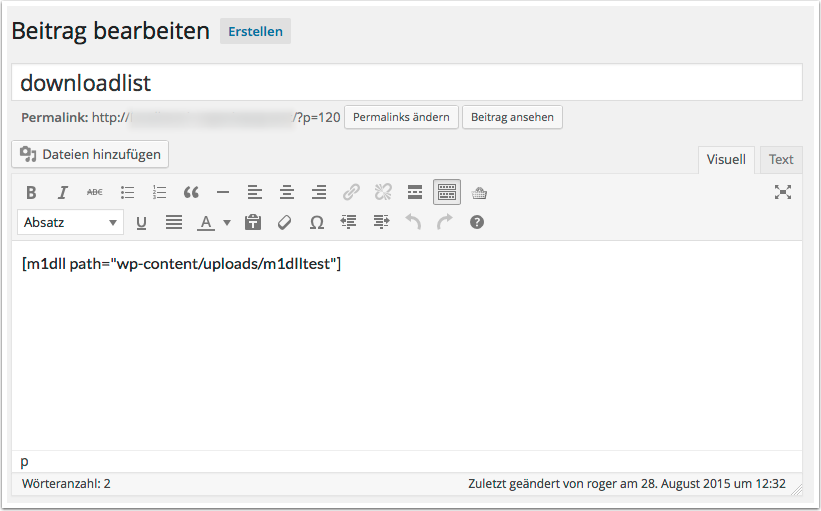Decrease the indent
Screen dimensions: 821x511
tap(349, 223)
